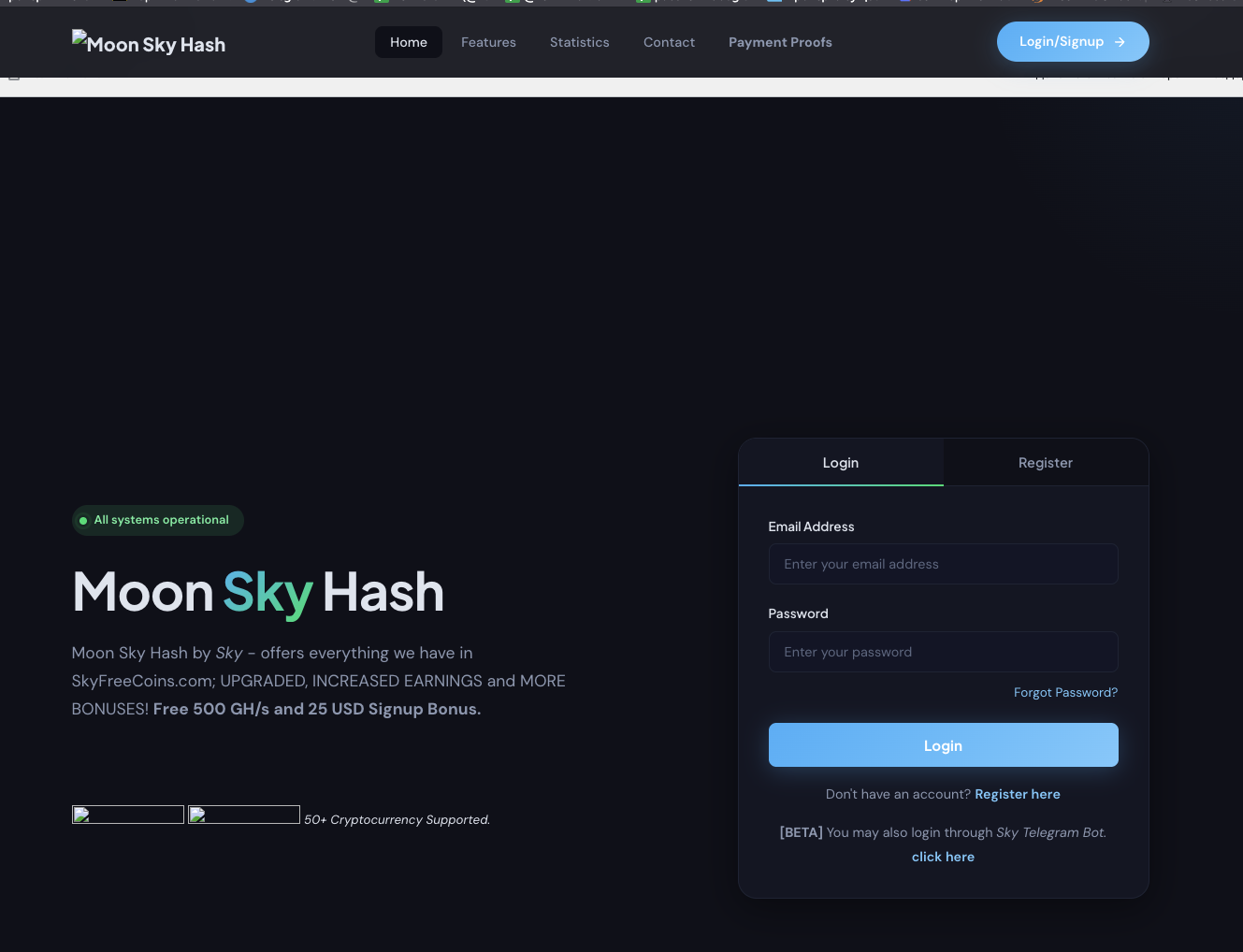Submit with the blue Login button
The width and height of the screenshot is (1243, 952).
coord(943,745)
